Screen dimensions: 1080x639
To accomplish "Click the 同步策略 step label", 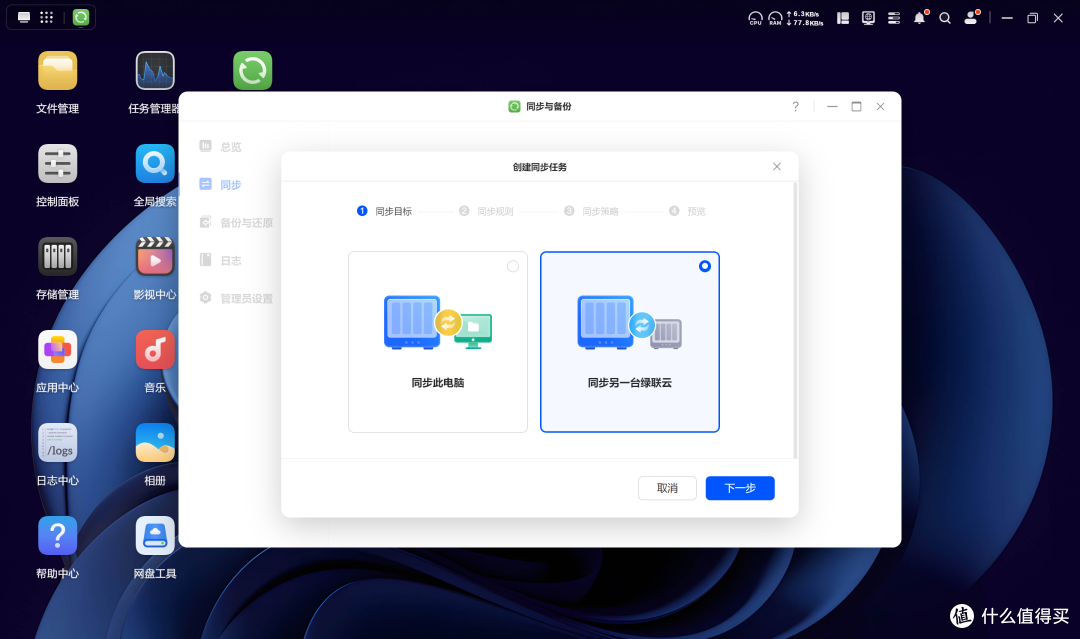I will pos(601,211).
